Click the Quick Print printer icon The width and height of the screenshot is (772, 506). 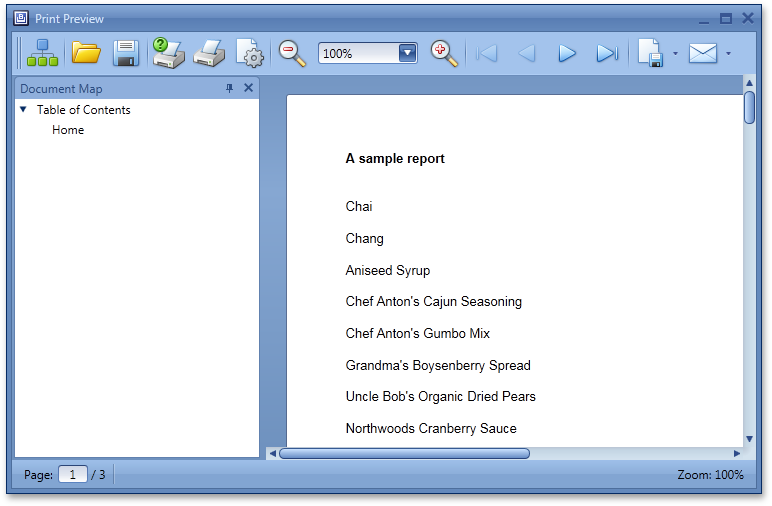click(x=209, y=53)
